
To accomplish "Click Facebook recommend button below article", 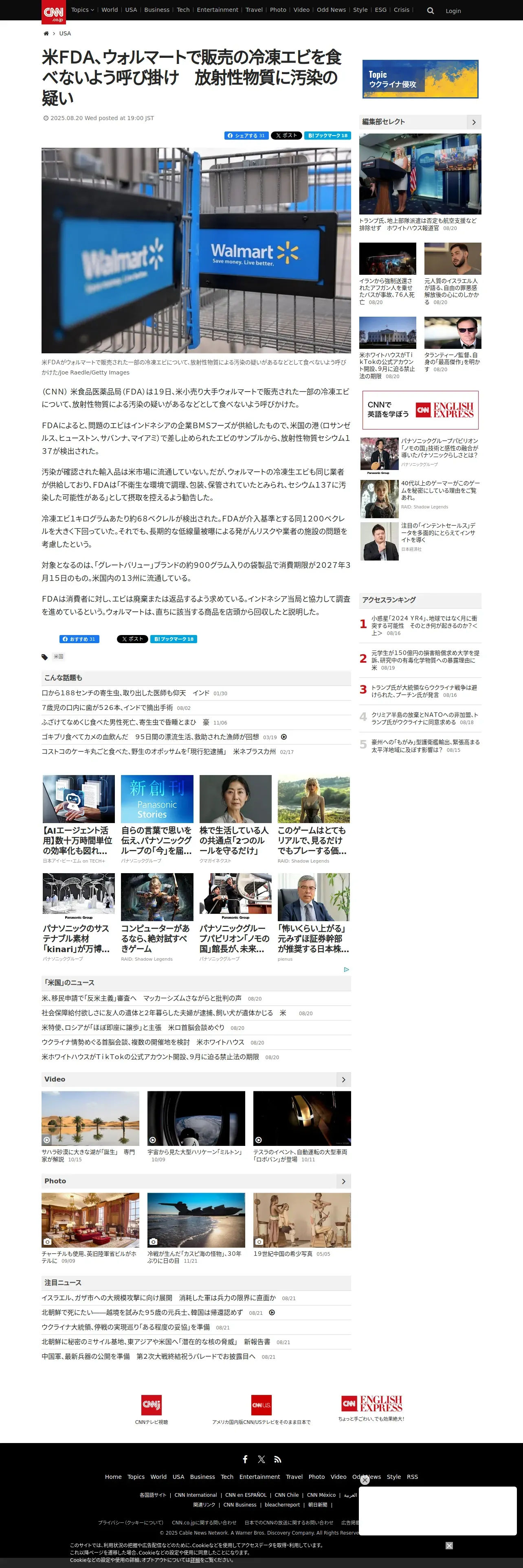I will tap(79, 639).
